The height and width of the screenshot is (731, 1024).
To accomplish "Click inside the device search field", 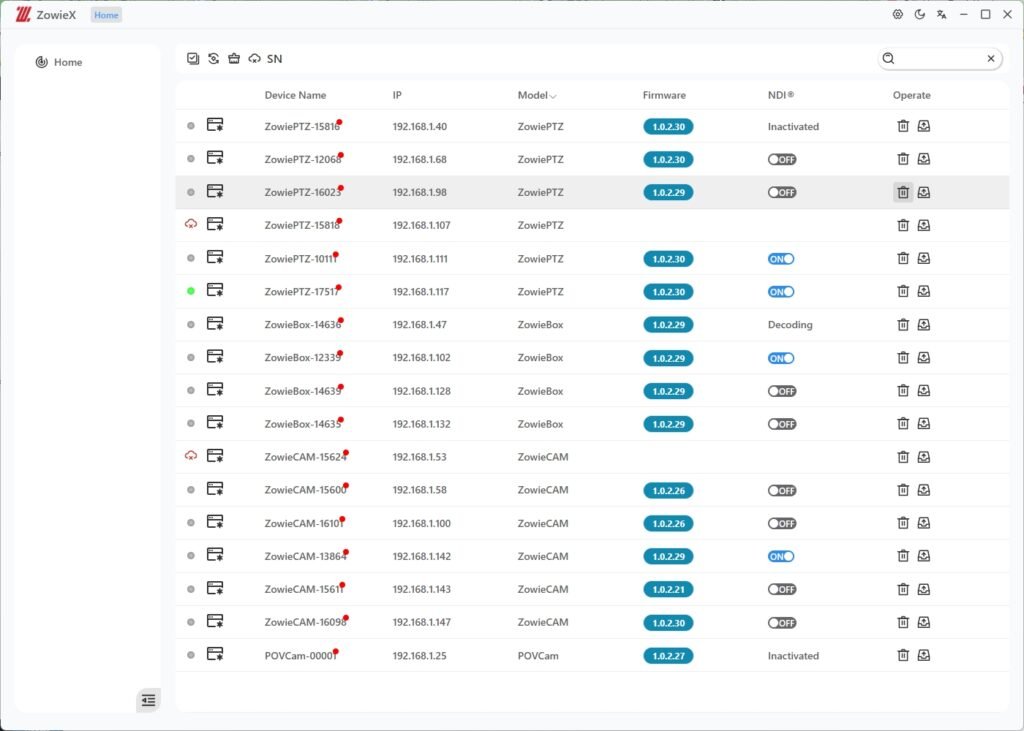I will (940, 59).
